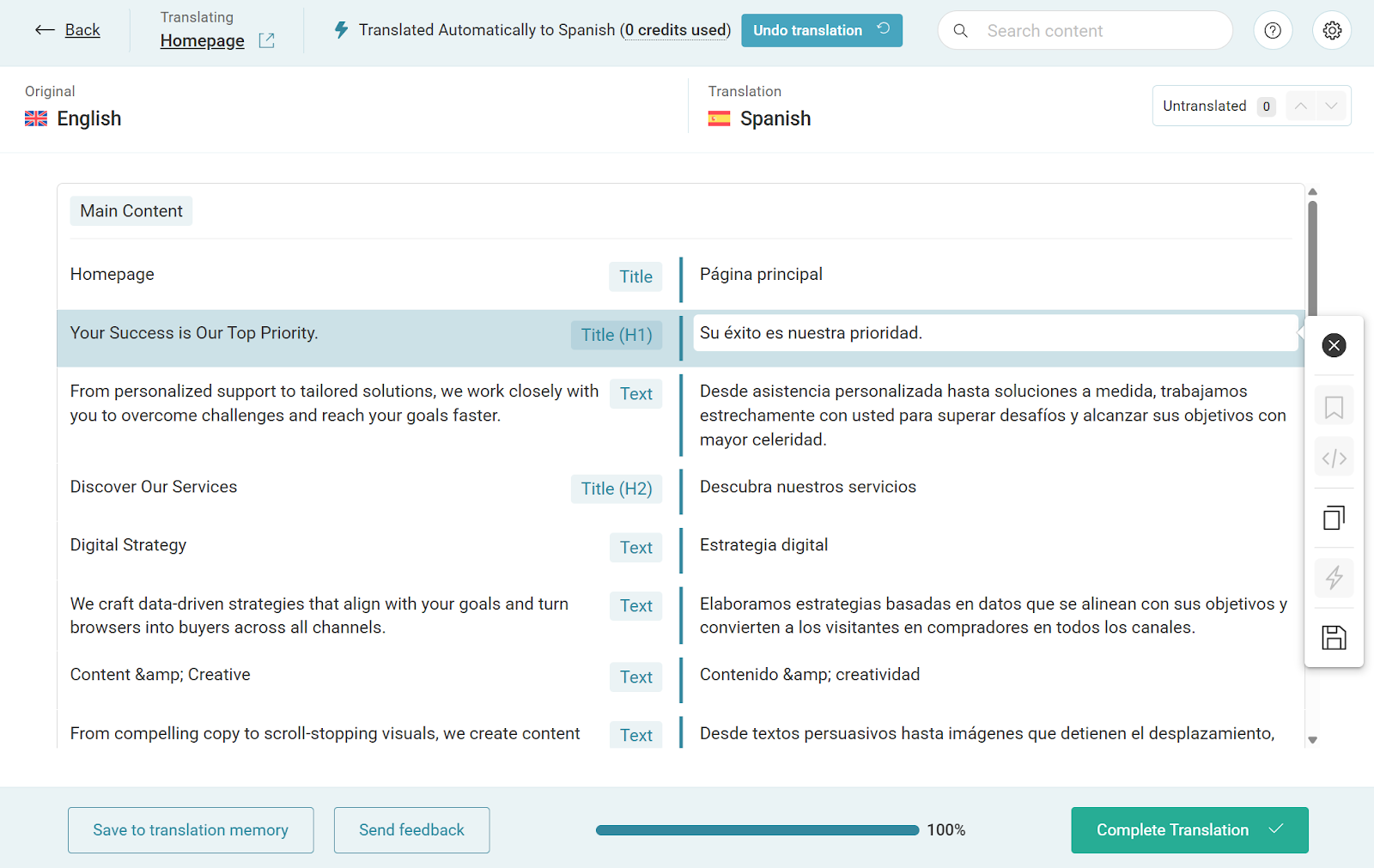
Task: Expand Complete Translation button options
Action: click(x=1276, y=829)
